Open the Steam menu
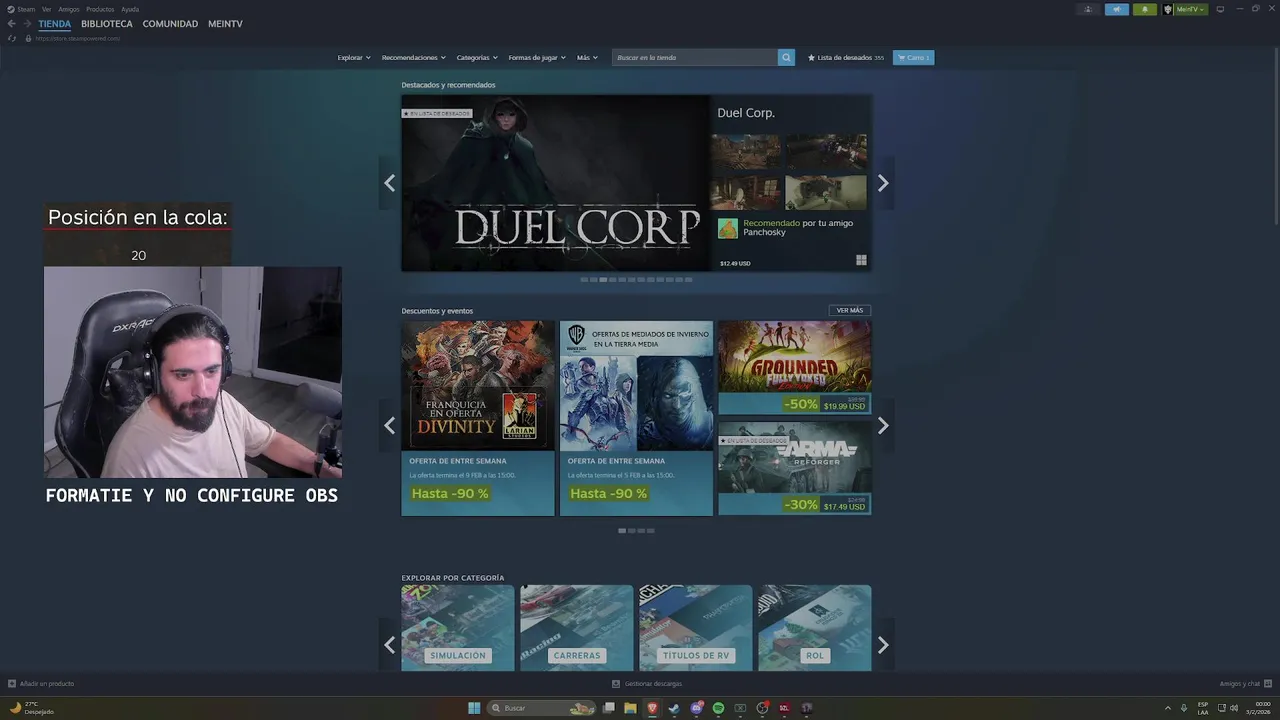This screenshot has width=1280, height=720. click(26, 9)
